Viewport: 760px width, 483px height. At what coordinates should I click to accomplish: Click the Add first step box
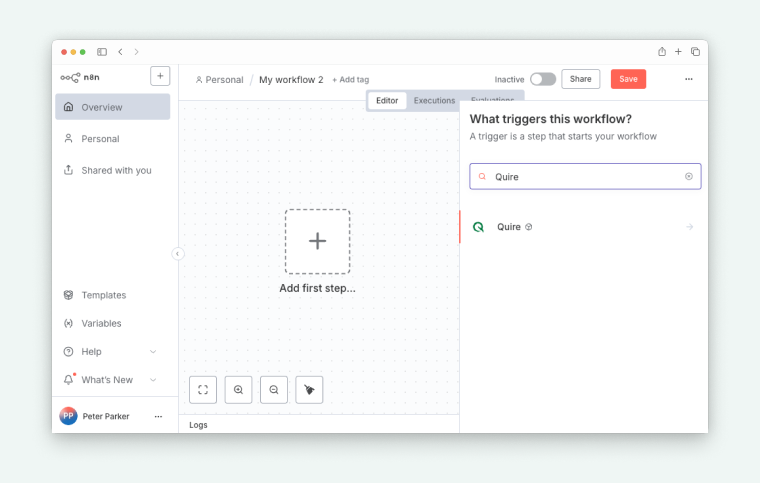(317, 241)
